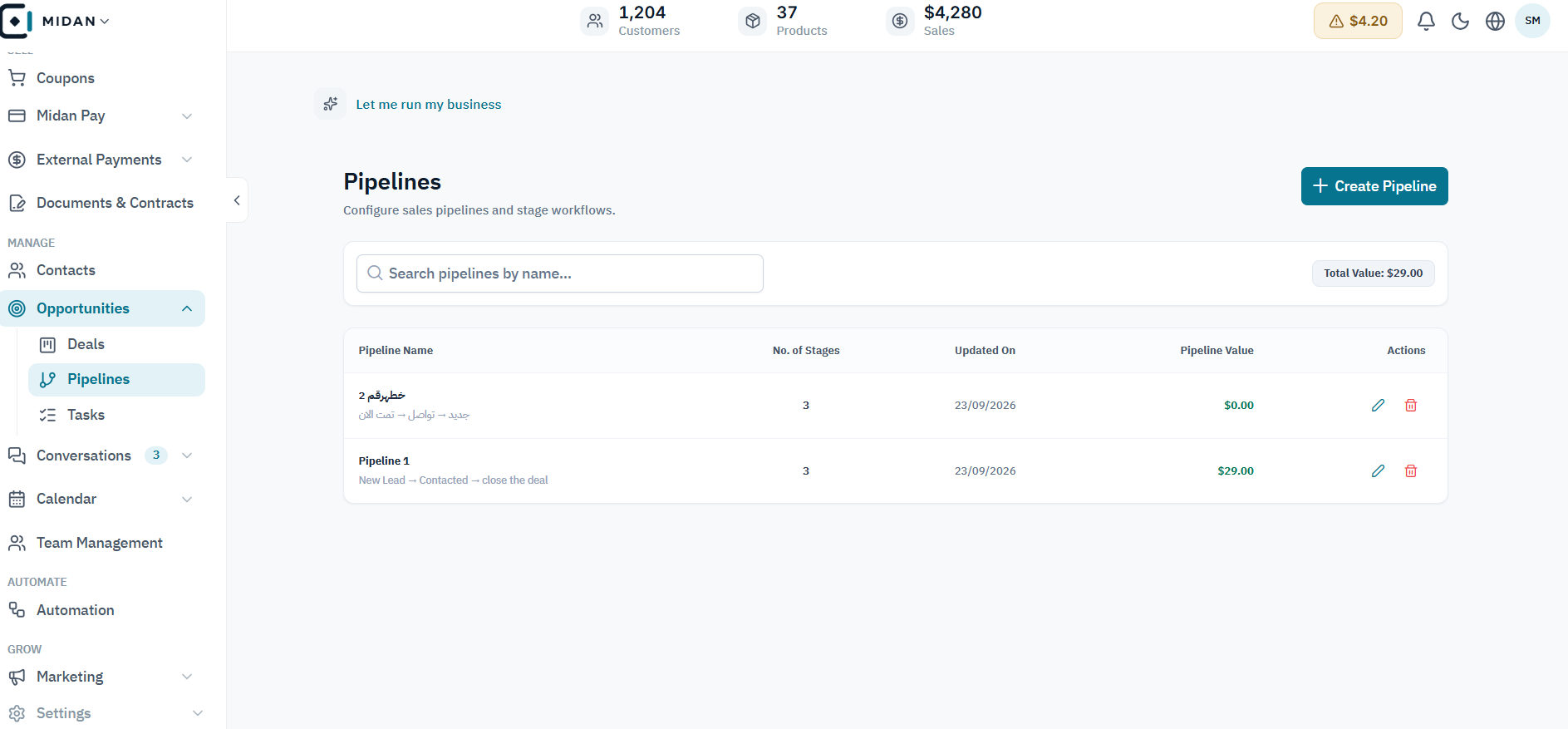Click the Conversations unread badge showing 3
The image size is (1568, 729).
tap(156, 456)
